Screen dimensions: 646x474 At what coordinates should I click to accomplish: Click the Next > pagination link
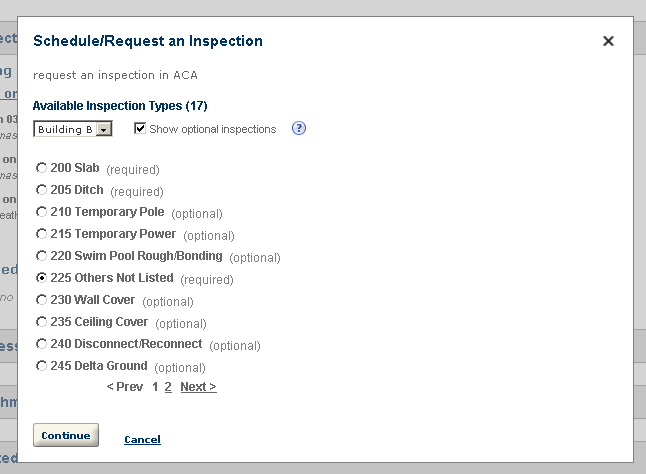(x=198, y=387)
